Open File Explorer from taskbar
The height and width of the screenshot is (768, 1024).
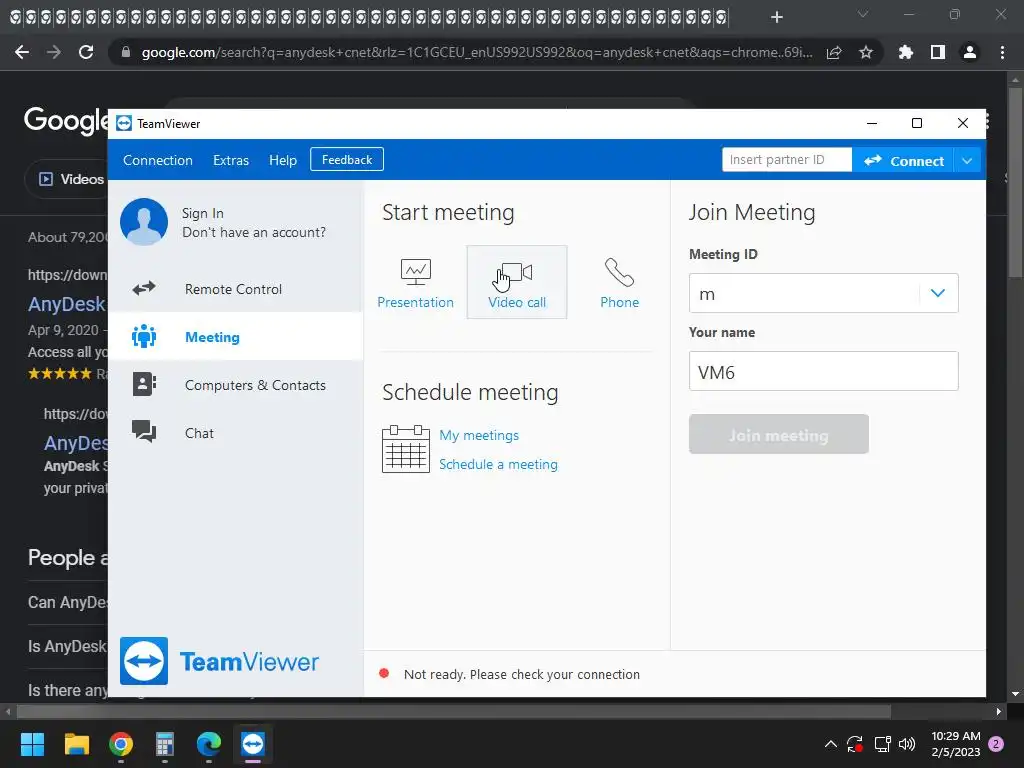pos(76,744)
